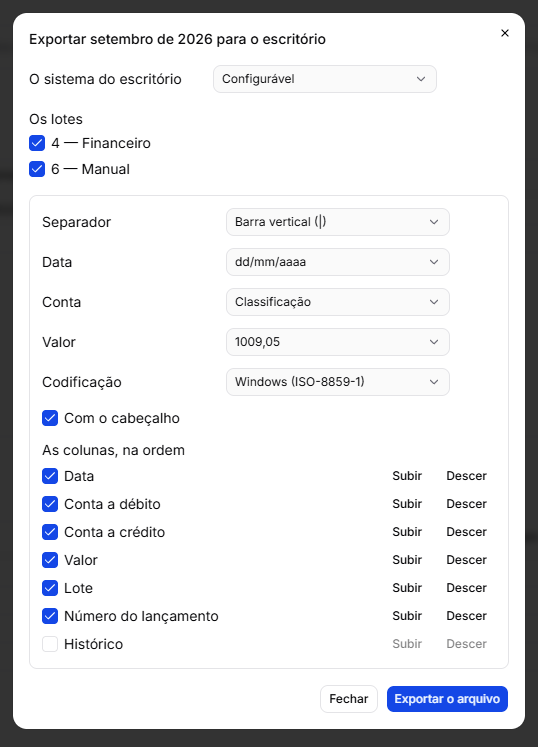Toggle 'Com o cabeçalho' checkbox
538x747 pixels.
pos(50,418)
